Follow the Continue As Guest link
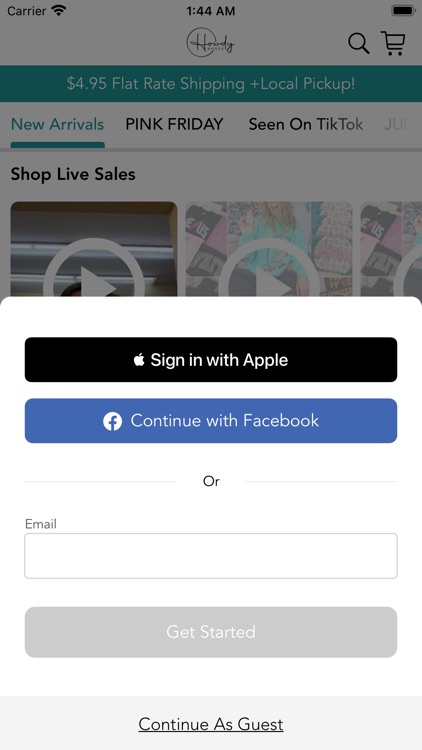Viewport: 422px width, 750px height. tap(211, 724)
